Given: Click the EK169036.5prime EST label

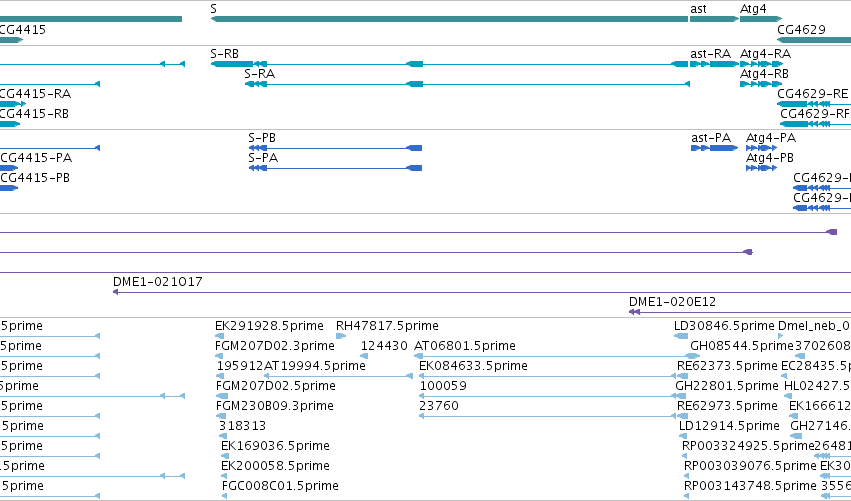Looking at the screenshot, I should pyautogui.click(x=275, y=446).
